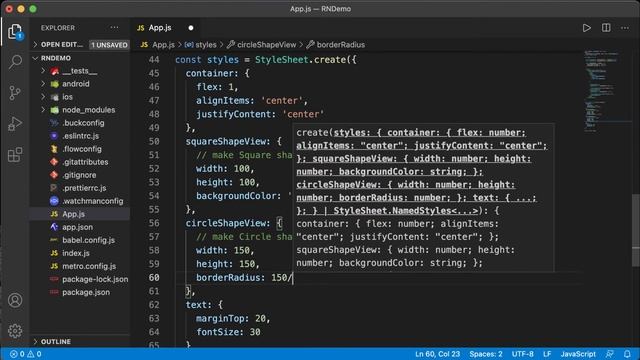The height and width of the screenshot is (360, 640).
Task: Expand the ios folder
Action: [x=43, y=97]
